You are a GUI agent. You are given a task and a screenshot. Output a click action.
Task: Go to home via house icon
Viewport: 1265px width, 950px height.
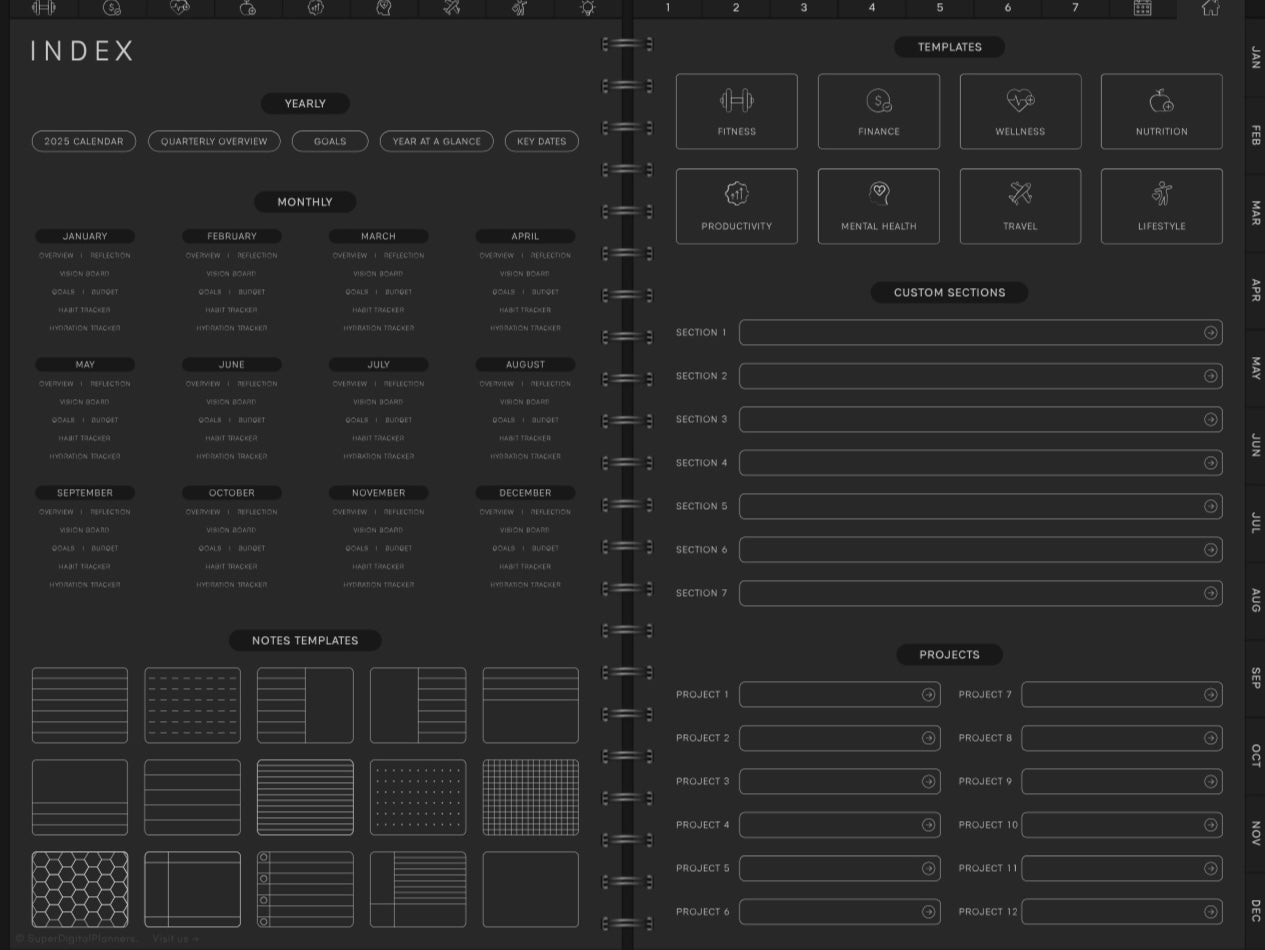pos(1210,8)
